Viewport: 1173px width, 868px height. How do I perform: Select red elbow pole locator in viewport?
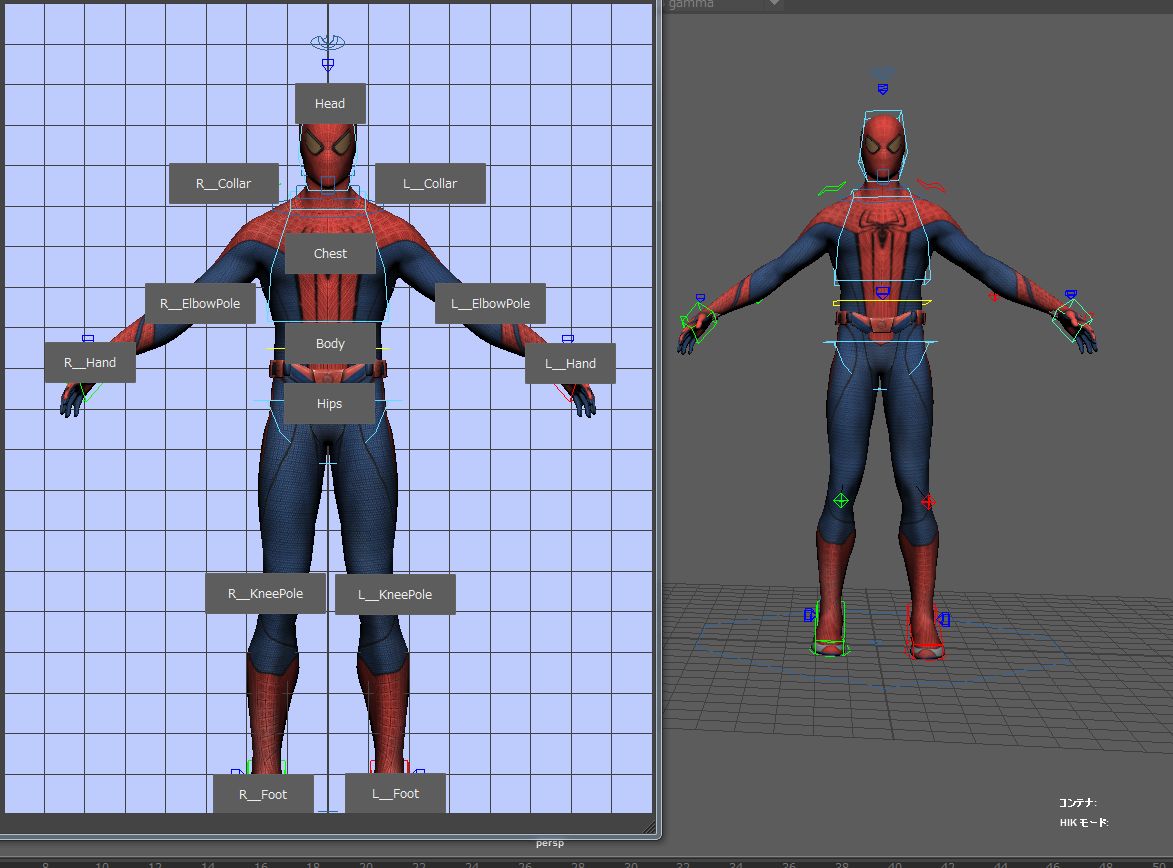pyautogui.click(x=993, y=296)
